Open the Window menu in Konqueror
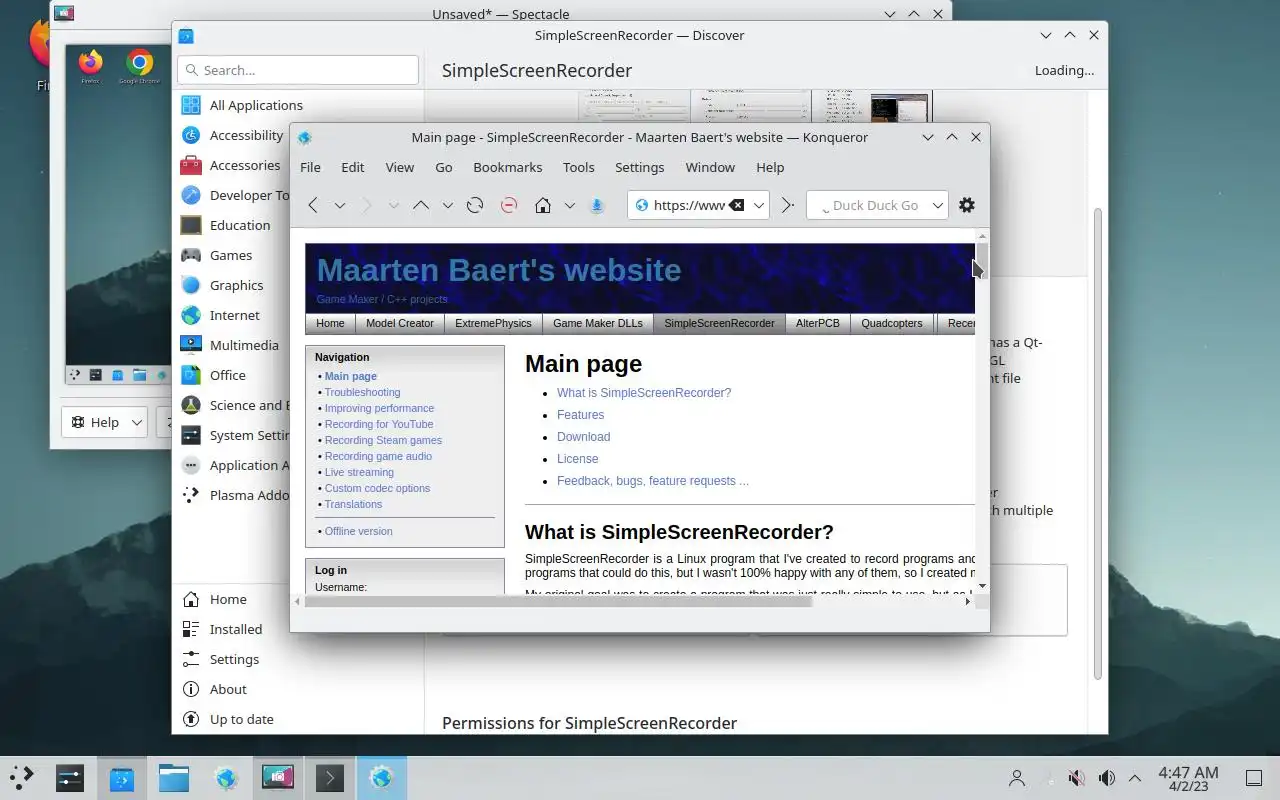The width and height of the screenshot is (1280, 800). [710, 167]
